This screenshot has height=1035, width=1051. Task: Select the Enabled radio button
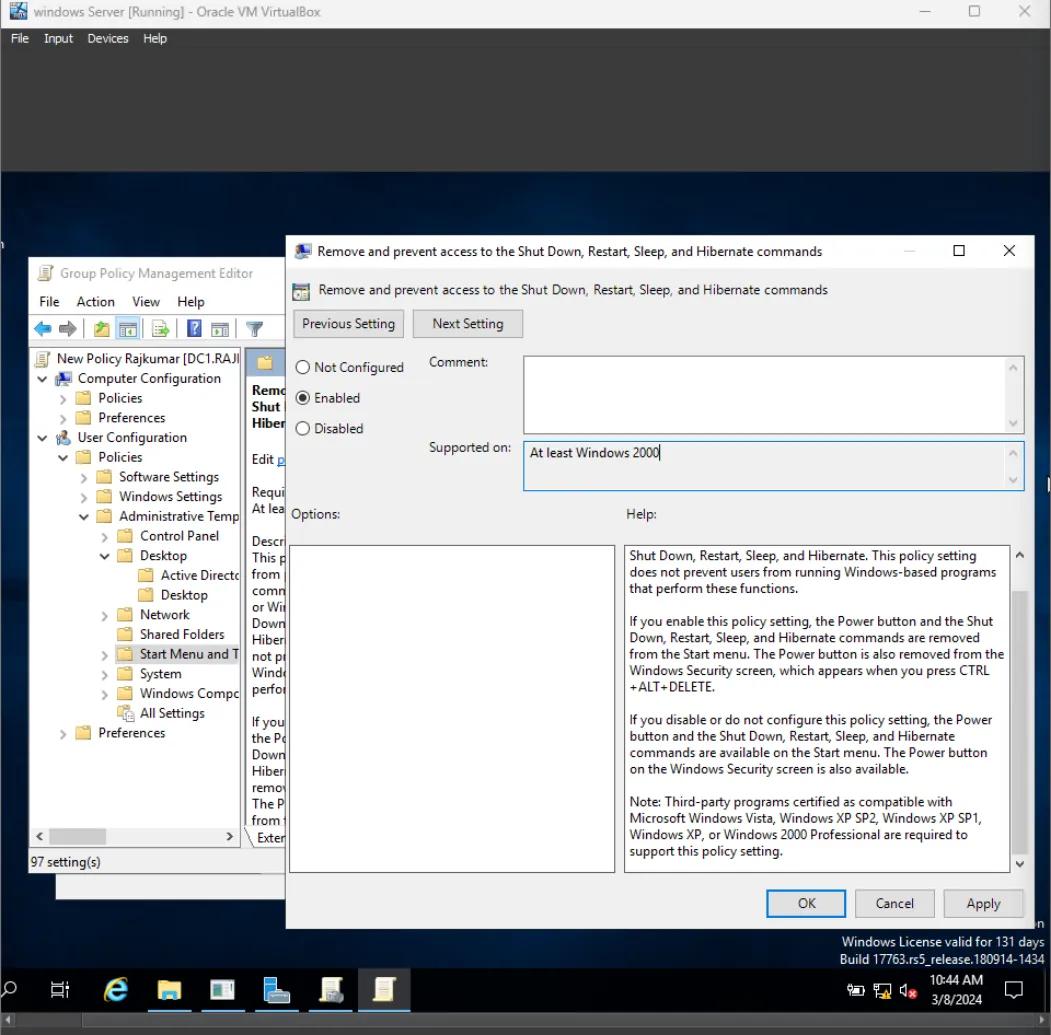click(303, 398)
